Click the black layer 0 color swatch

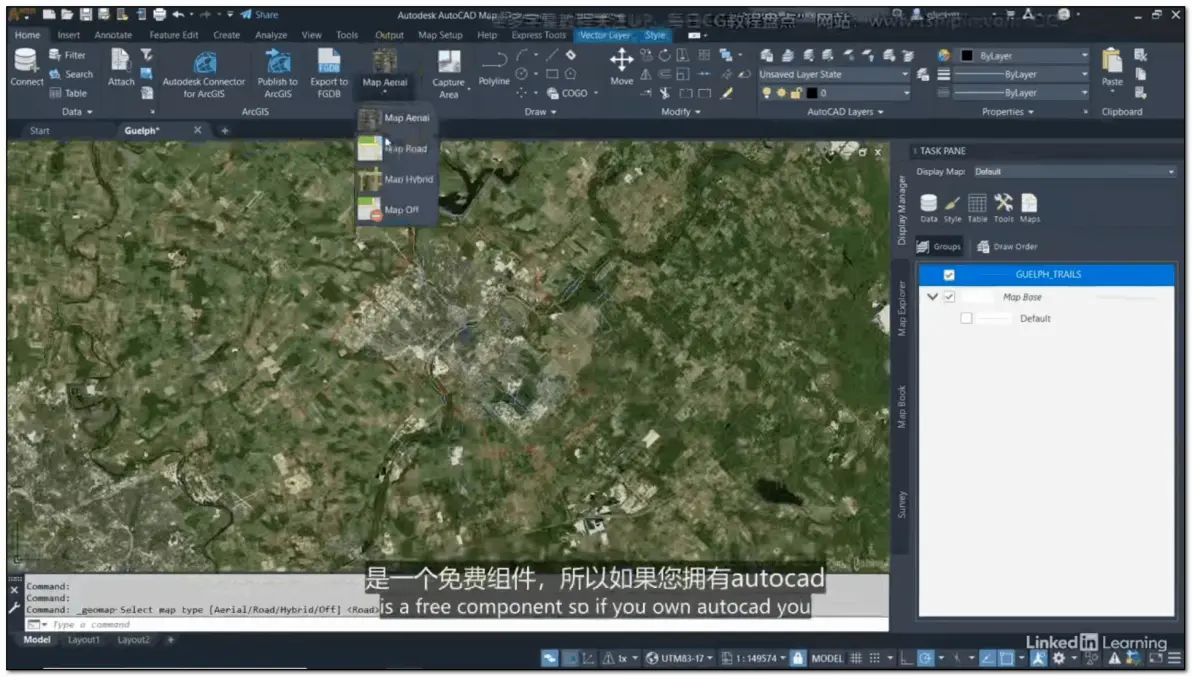tap(811, 93)
